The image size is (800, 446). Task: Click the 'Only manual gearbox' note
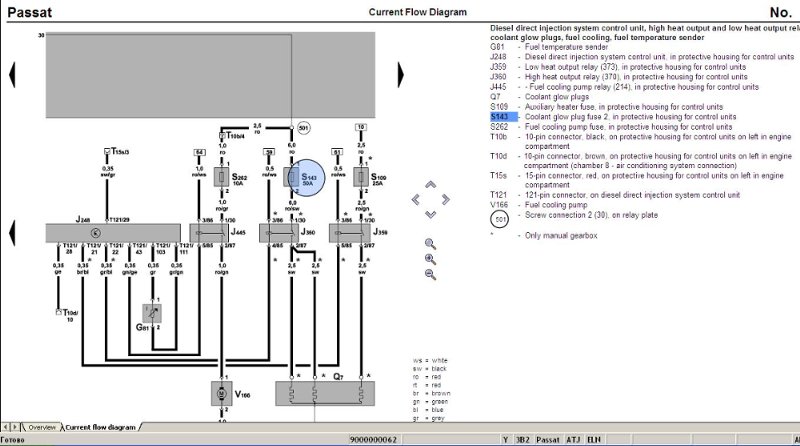pyautogui.click(x=561, y=235)
